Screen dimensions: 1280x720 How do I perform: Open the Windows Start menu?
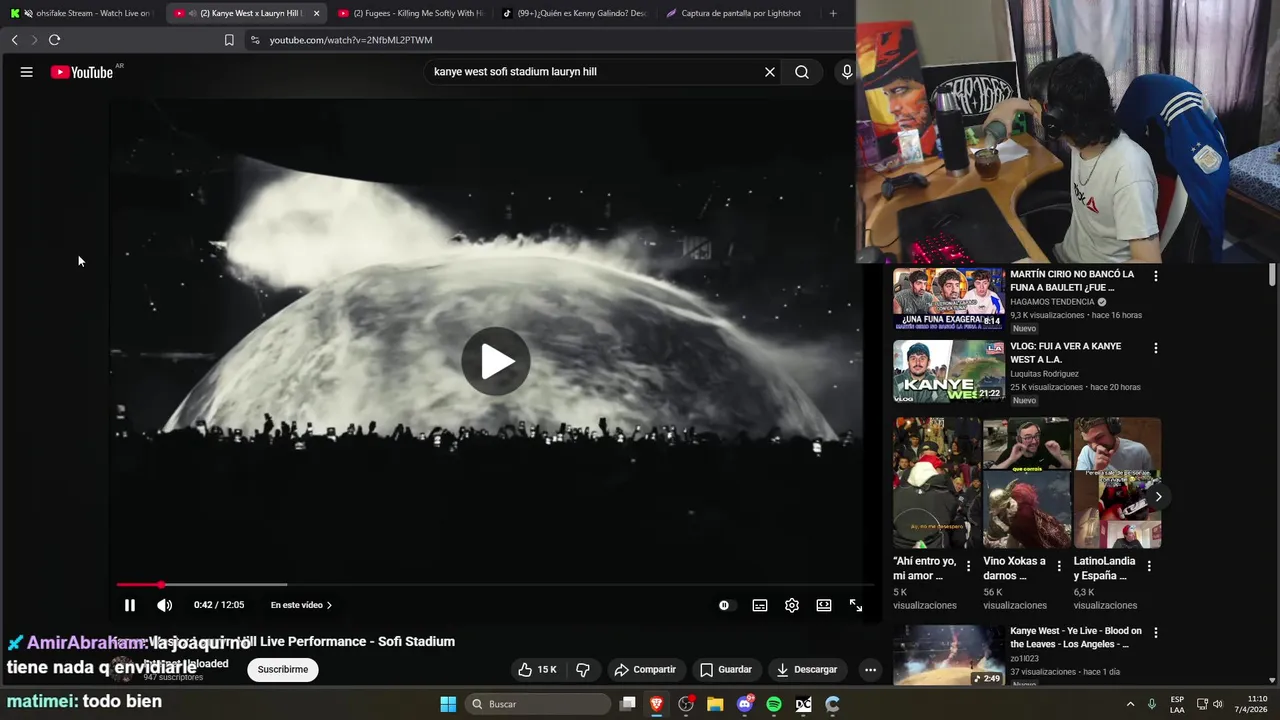point(448,704)
